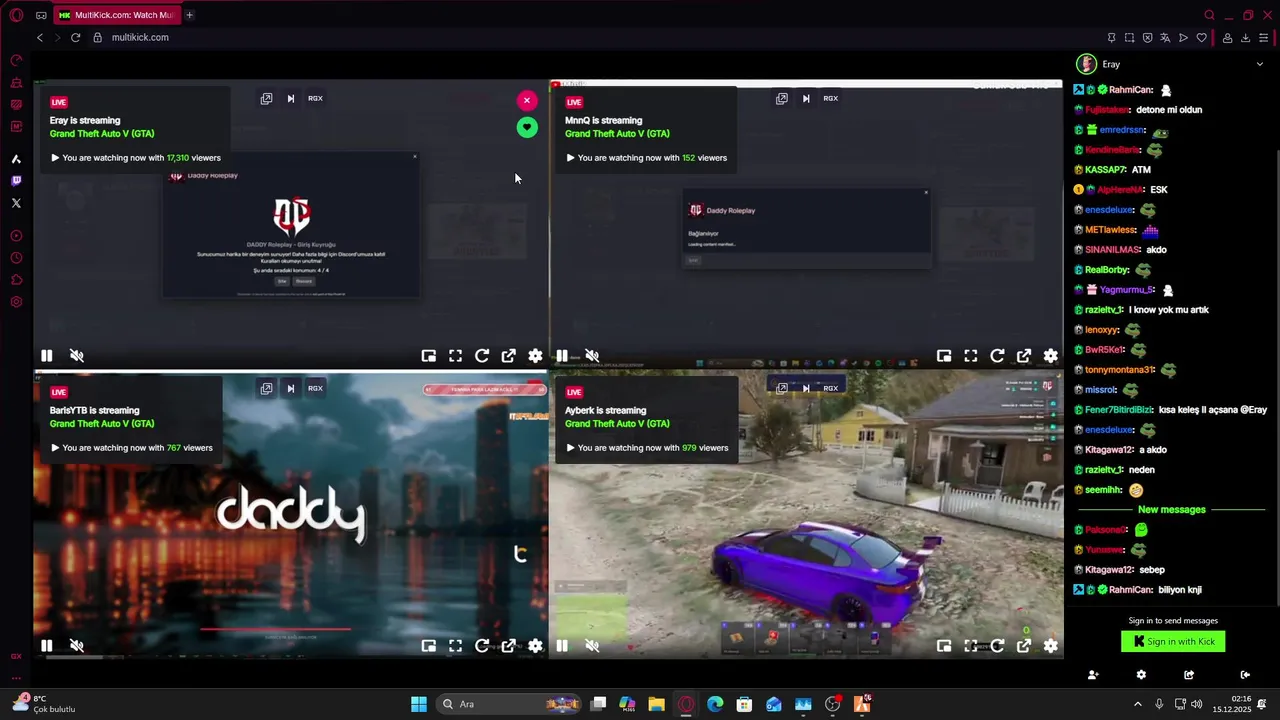
Task: Show hidden system tray icons
Action: (x=1137, y=704)
